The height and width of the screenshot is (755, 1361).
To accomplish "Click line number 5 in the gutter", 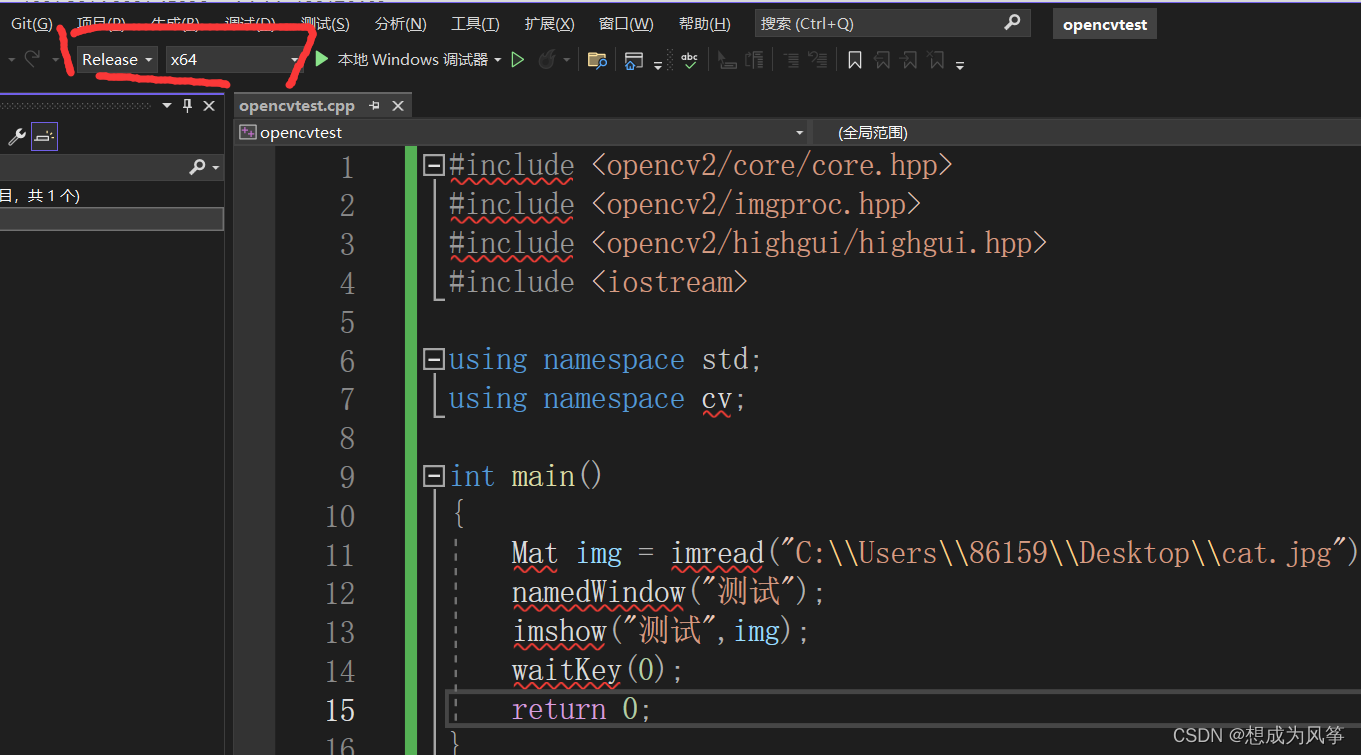I will click(347, 323).
